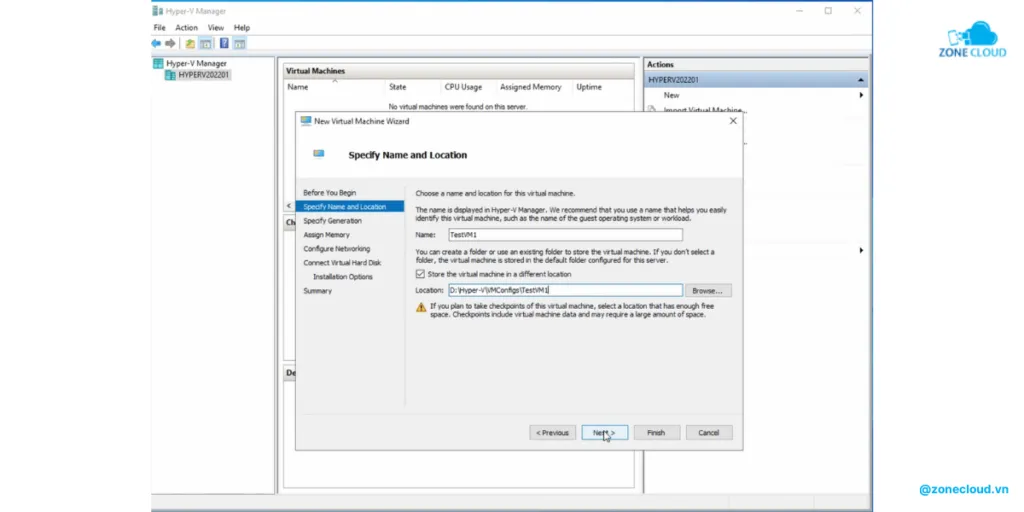Sort by Uptime column header

coord(589,87)
